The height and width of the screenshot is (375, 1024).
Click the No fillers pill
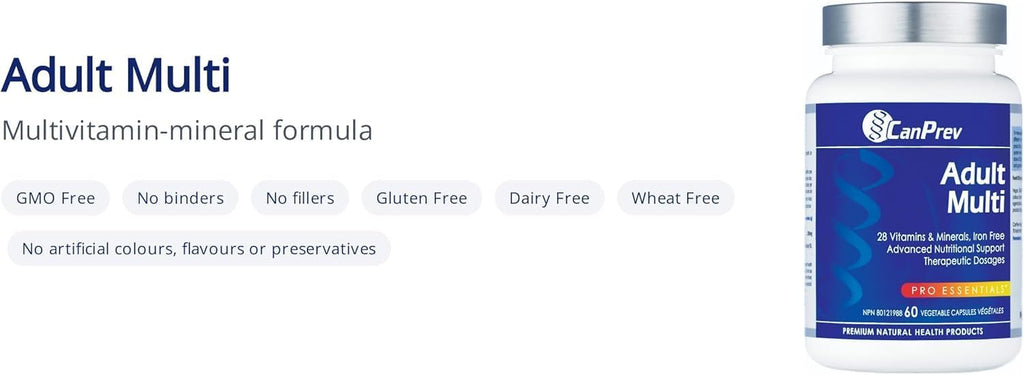300,198
